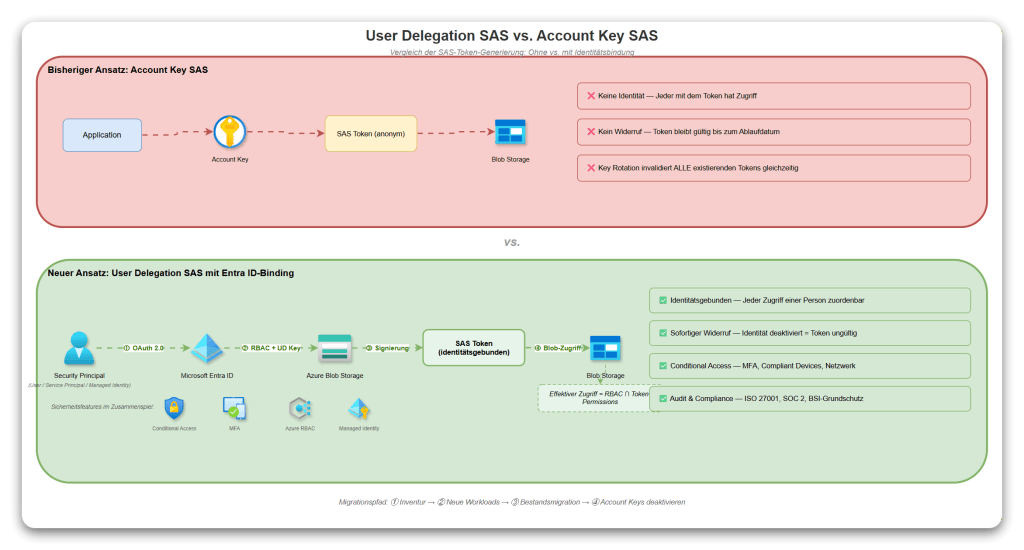
Task: Select the Azure Blob Storage icon in green panel
Action: [x=334, y=348]
